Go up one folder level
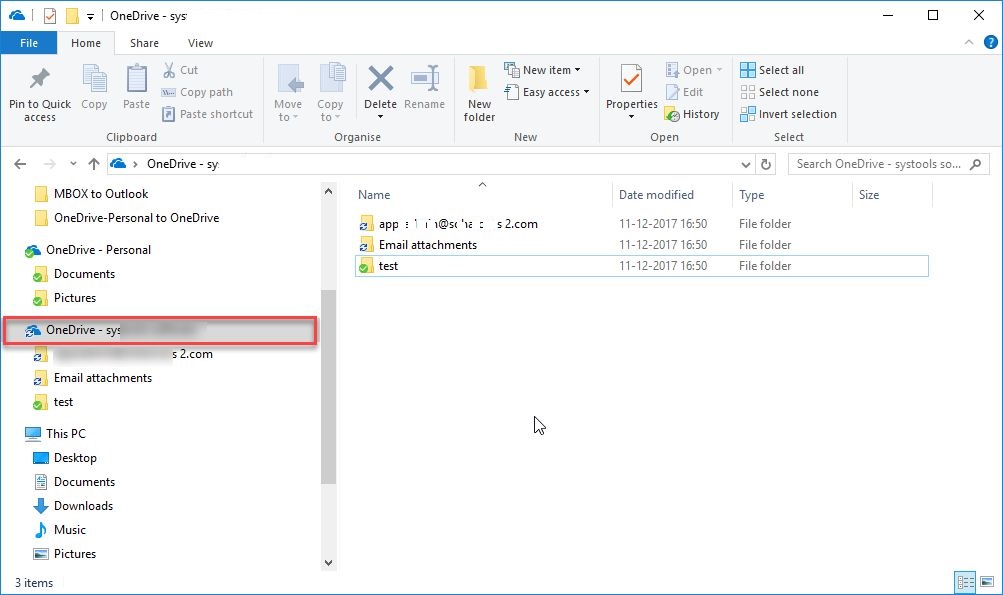The width and height of the screenshot is (1003, 595). click(x=94, y=164)
